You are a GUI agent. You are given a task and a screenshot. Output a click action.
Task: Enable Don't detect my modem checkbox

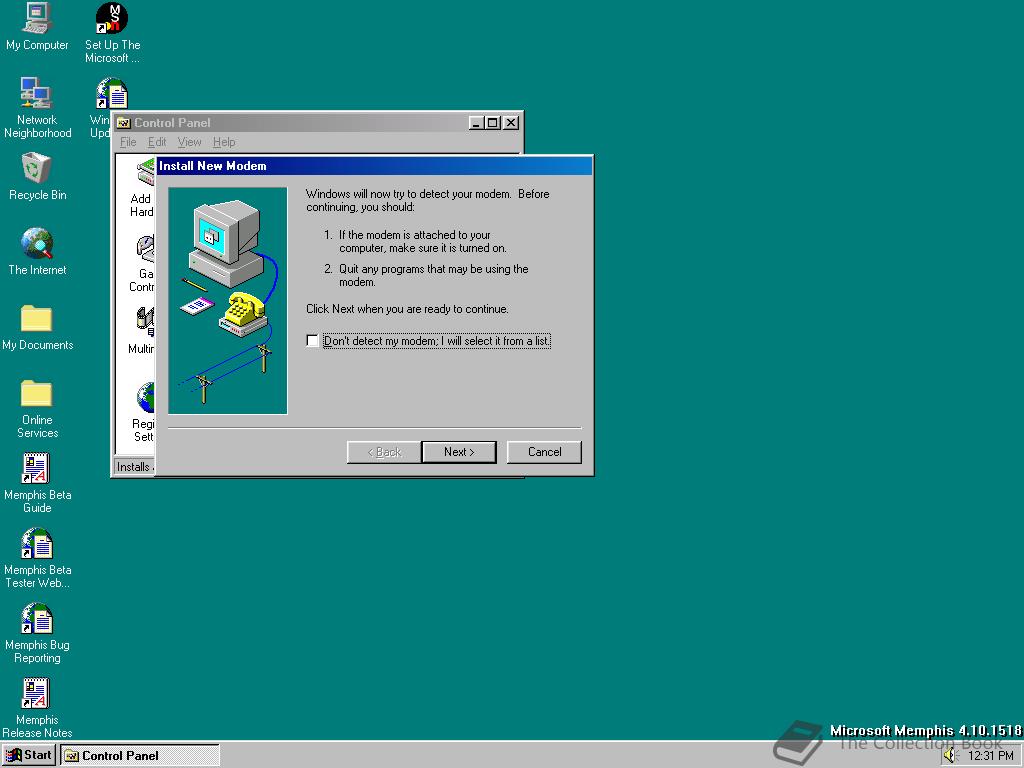pyautogui.click(x=312, y=341)
